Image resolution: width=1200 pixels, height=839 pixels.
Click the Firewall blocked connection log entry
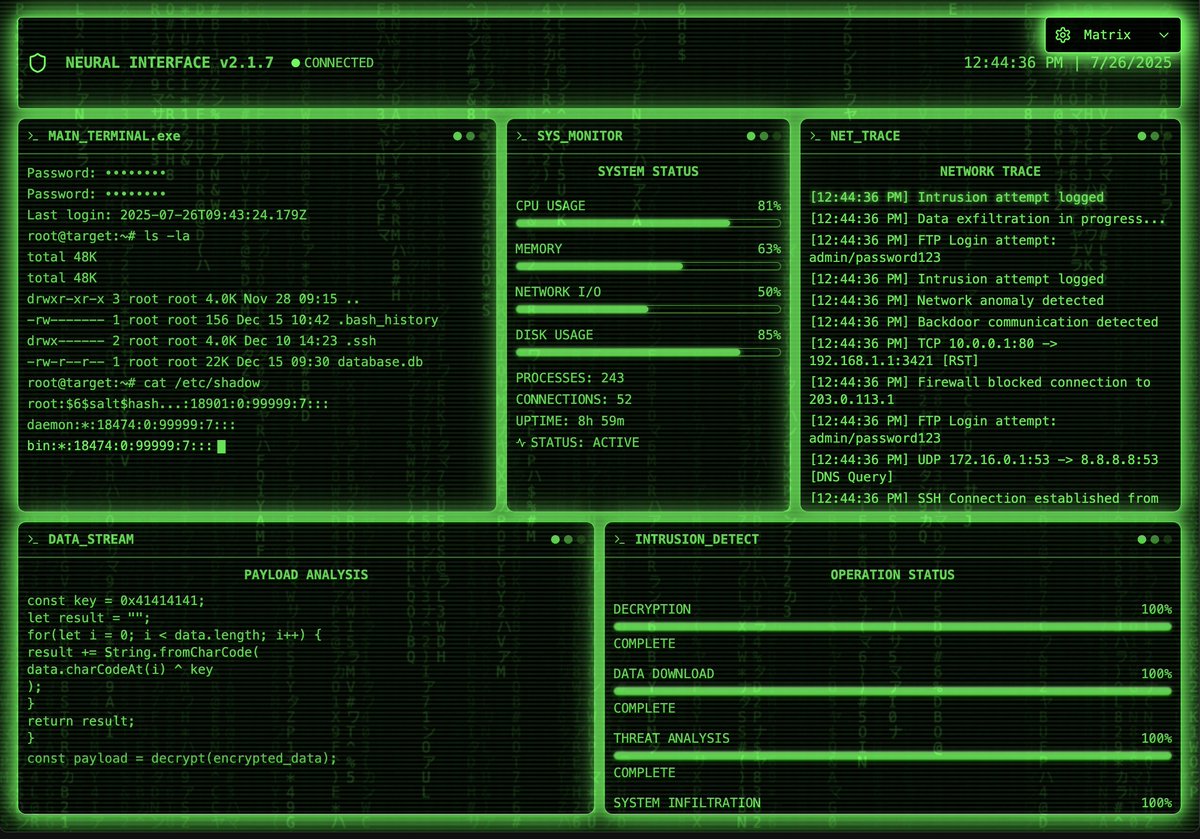pyautogui.click(x=980, y=391)
